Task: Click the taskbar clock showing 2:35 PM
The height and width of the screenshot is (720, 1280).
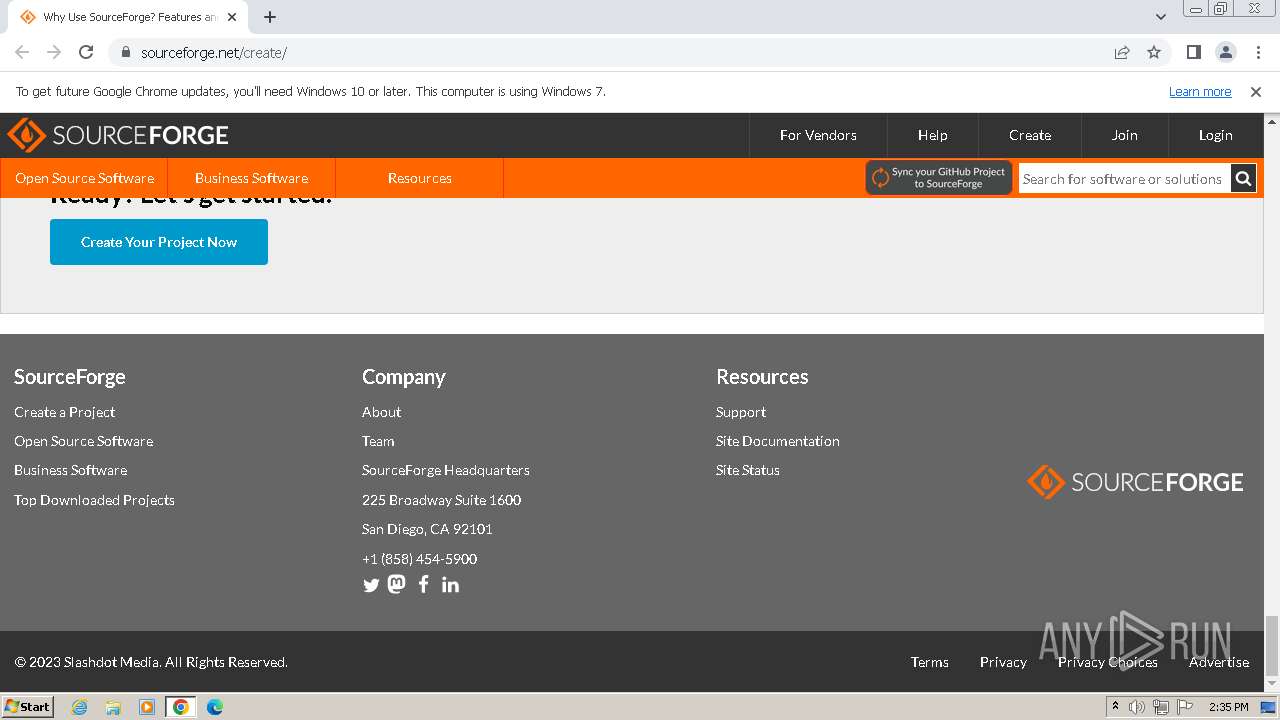Action: [x=1228, y=707]
